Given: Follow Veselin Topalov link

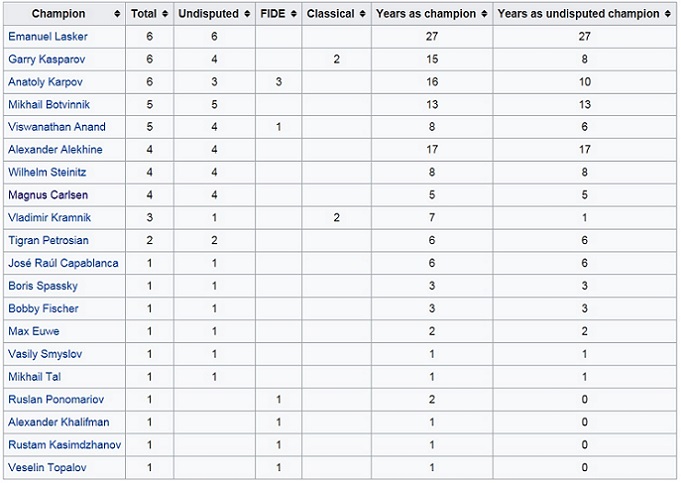Looking at the screenshot, I should click(x=46, y=467).
